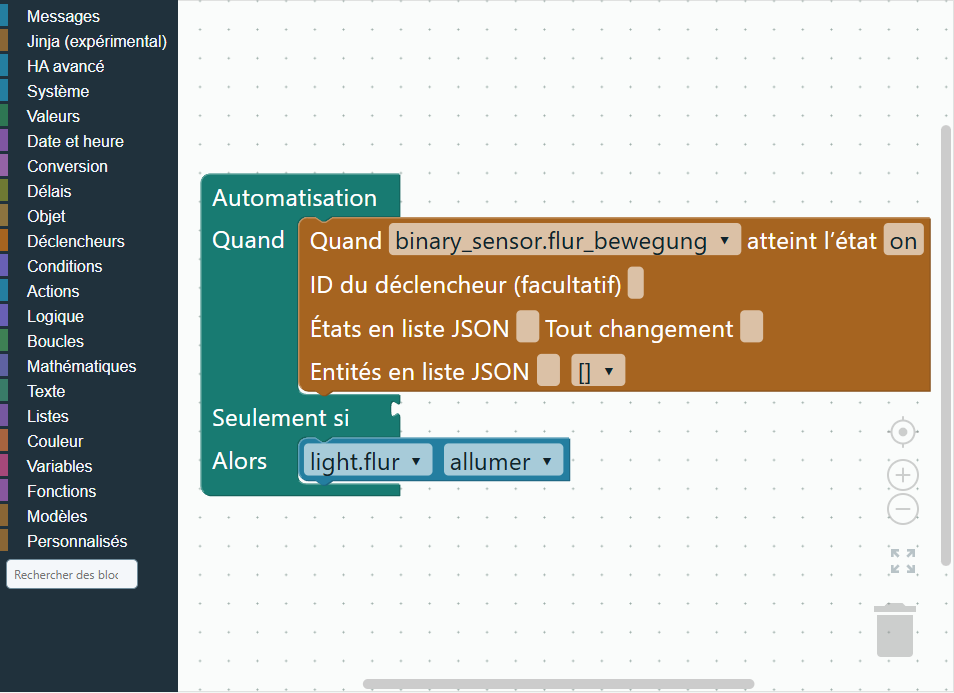Viewport: 954px width, 693px height.
Task: Select the Conversion category
Action: pos(89,166)
